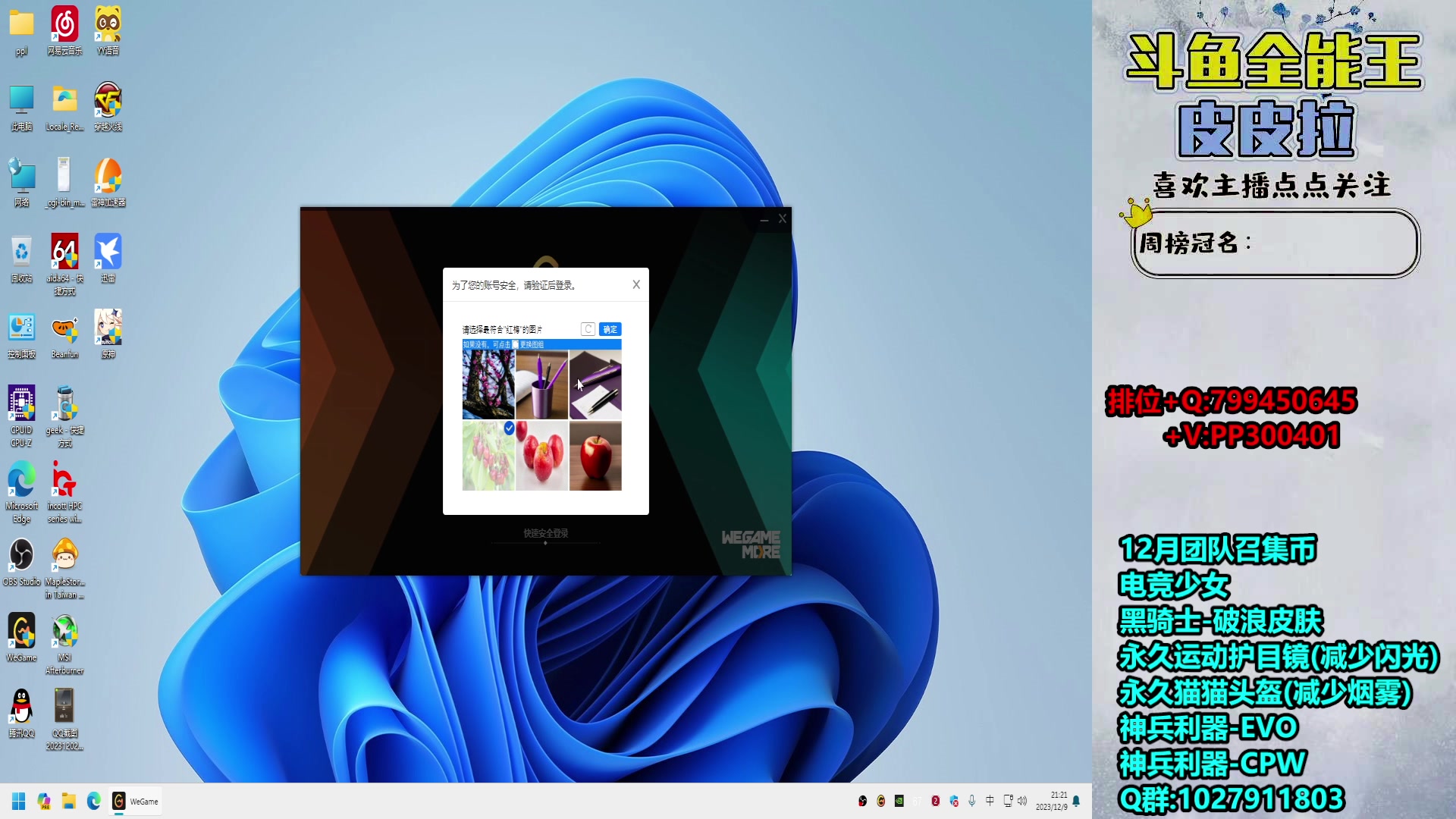Click 更换图组 link in blue bar
Viewport: 1456px width, 819px height.
click(x=531, y=344)
